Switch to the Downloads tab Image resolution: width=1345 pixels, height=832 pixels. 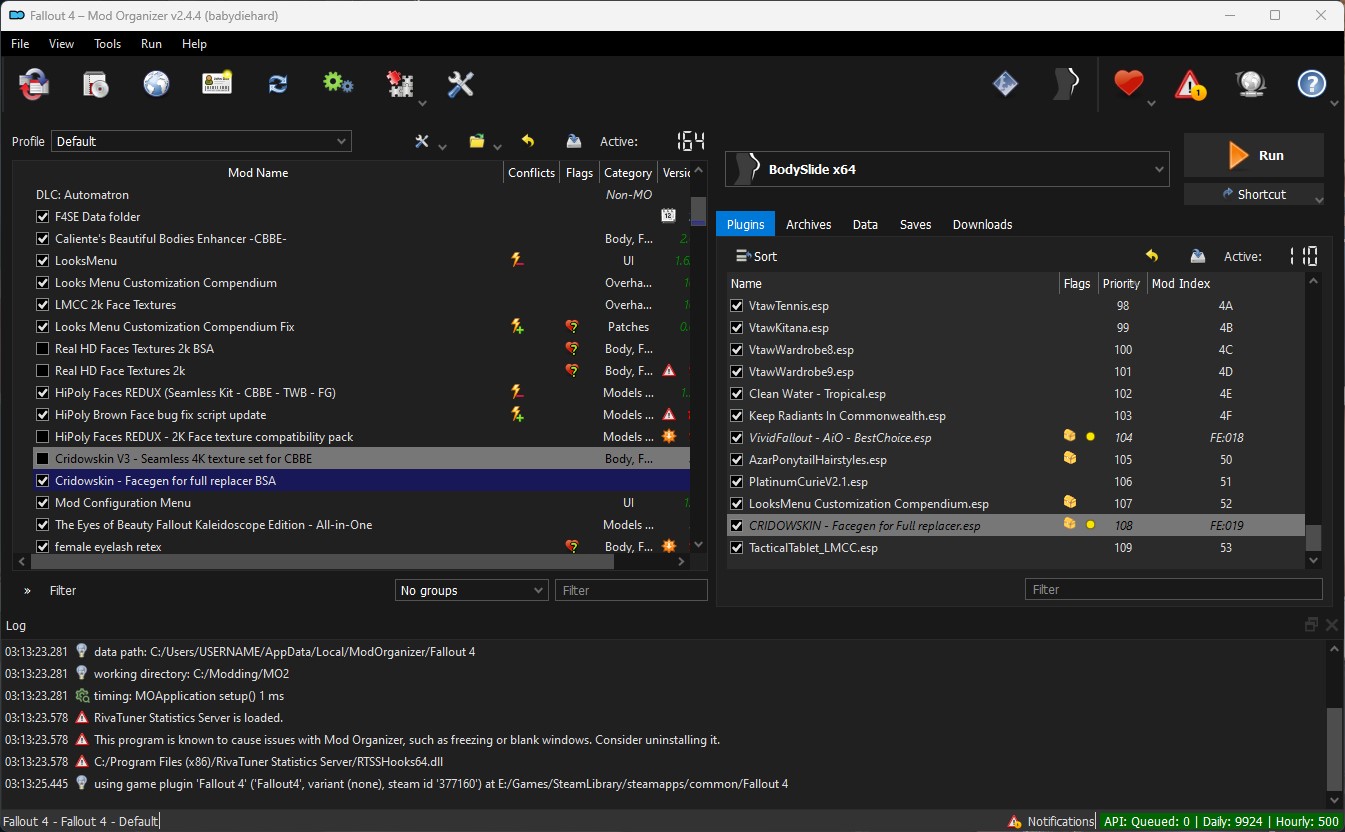coord(982,225)
